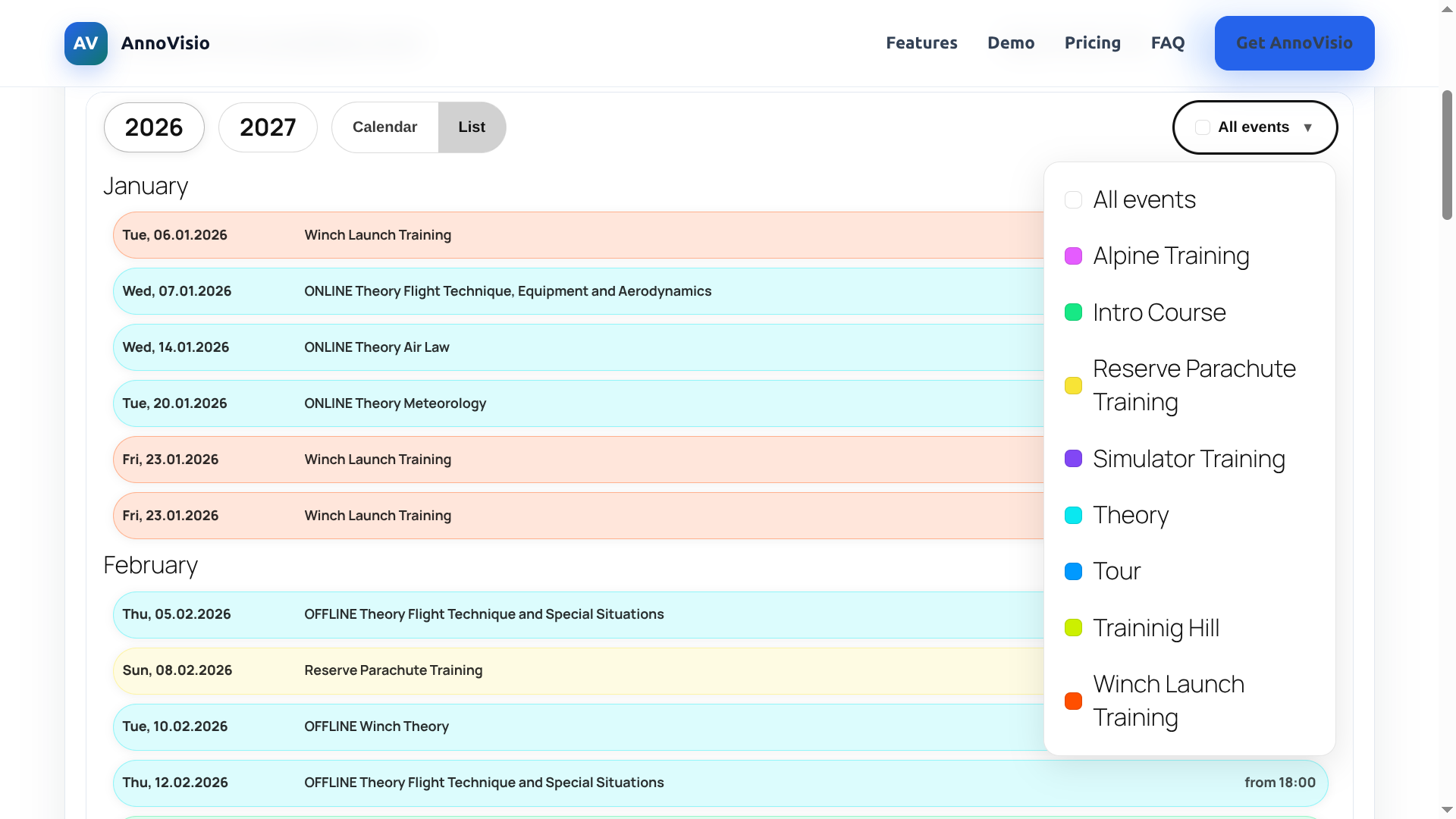Open the FAQ link

point(1168,43)
